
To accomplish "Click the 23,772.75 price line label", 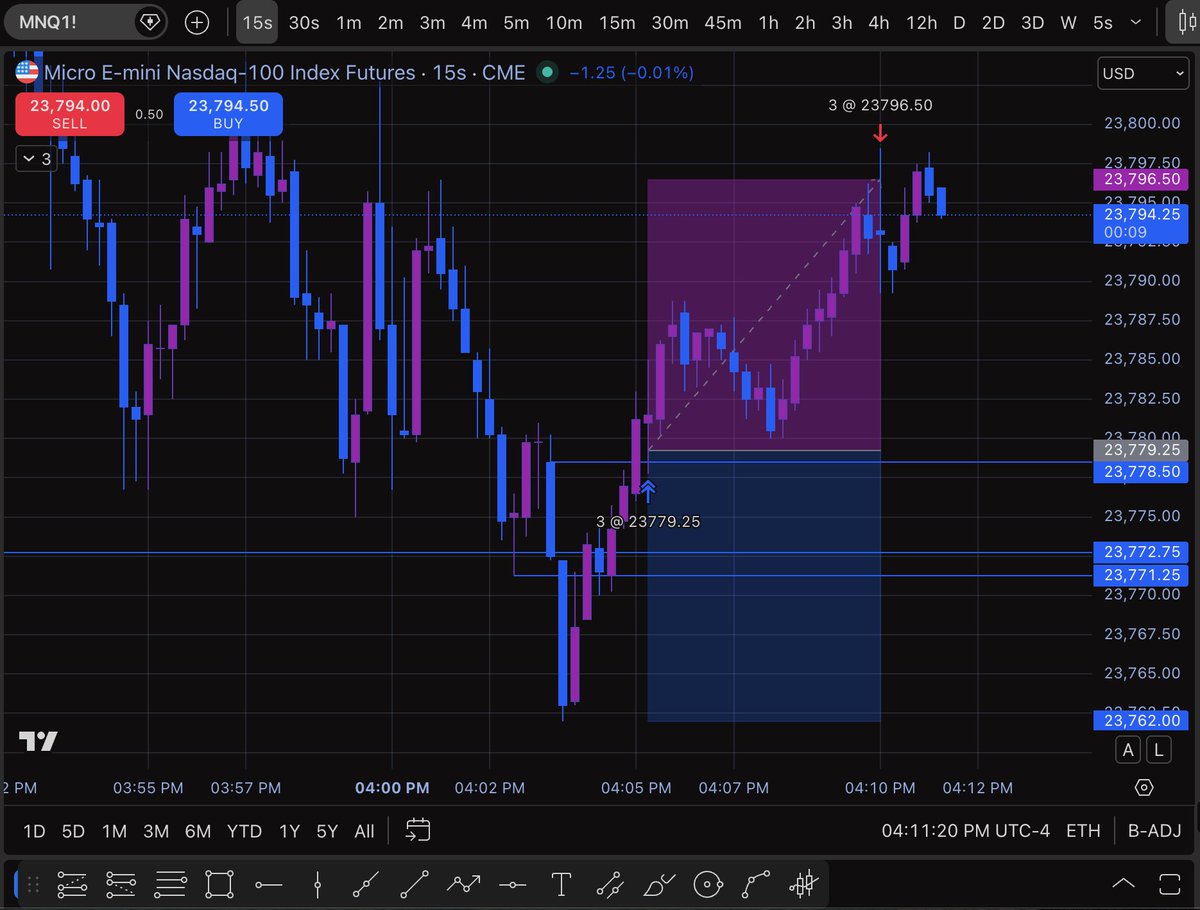I will [1140, 552].
